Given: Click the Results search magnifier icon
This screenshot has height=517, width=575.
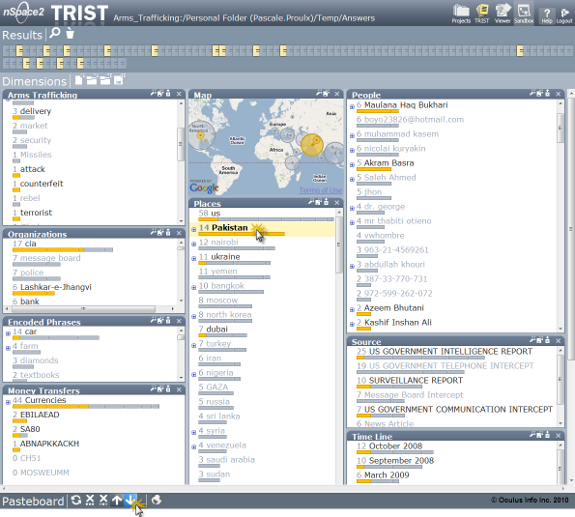Looking at the screenshot, I should click(55, 33).
